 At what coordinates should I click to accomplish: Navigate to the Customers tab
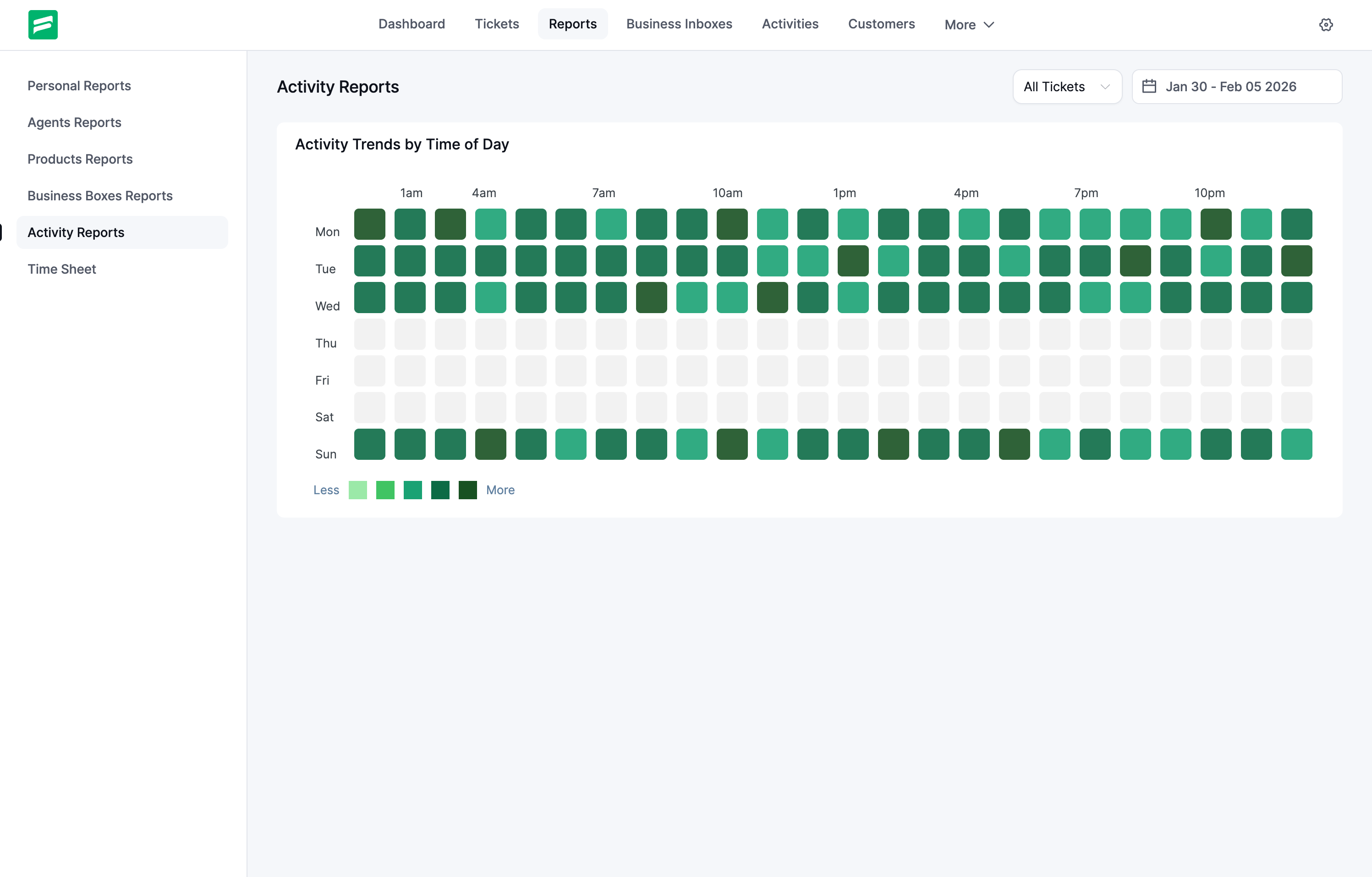(881, 24)
